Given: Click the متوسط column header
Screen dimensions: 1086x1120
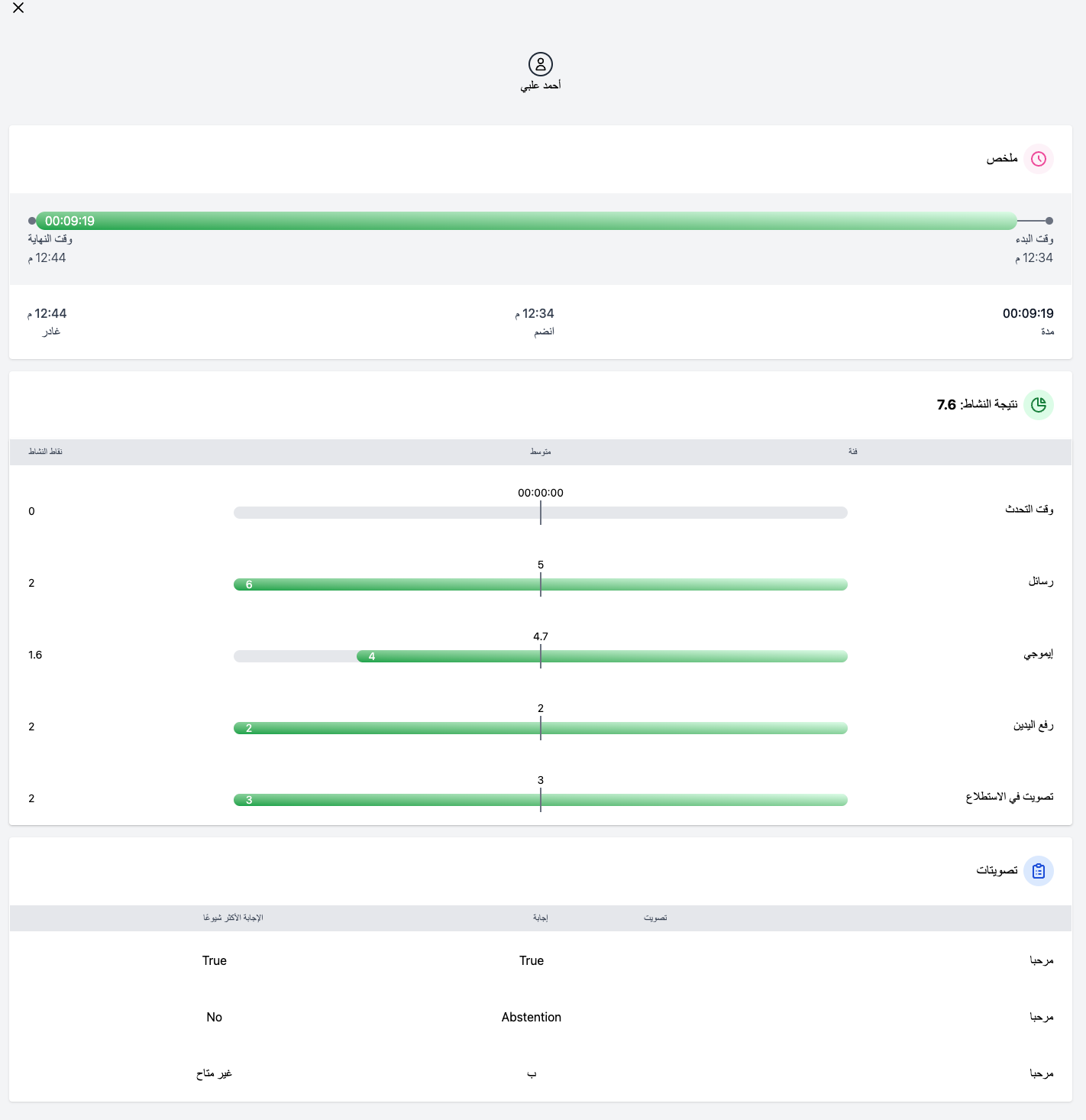Looking at the screenshot, I should [541, 452].
